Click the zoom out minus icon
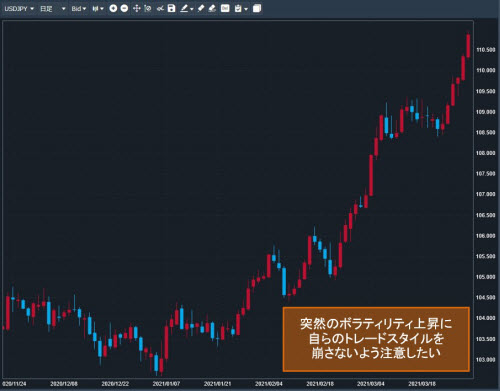Screen dimensions: 500x391 click(x=124, y=8)
